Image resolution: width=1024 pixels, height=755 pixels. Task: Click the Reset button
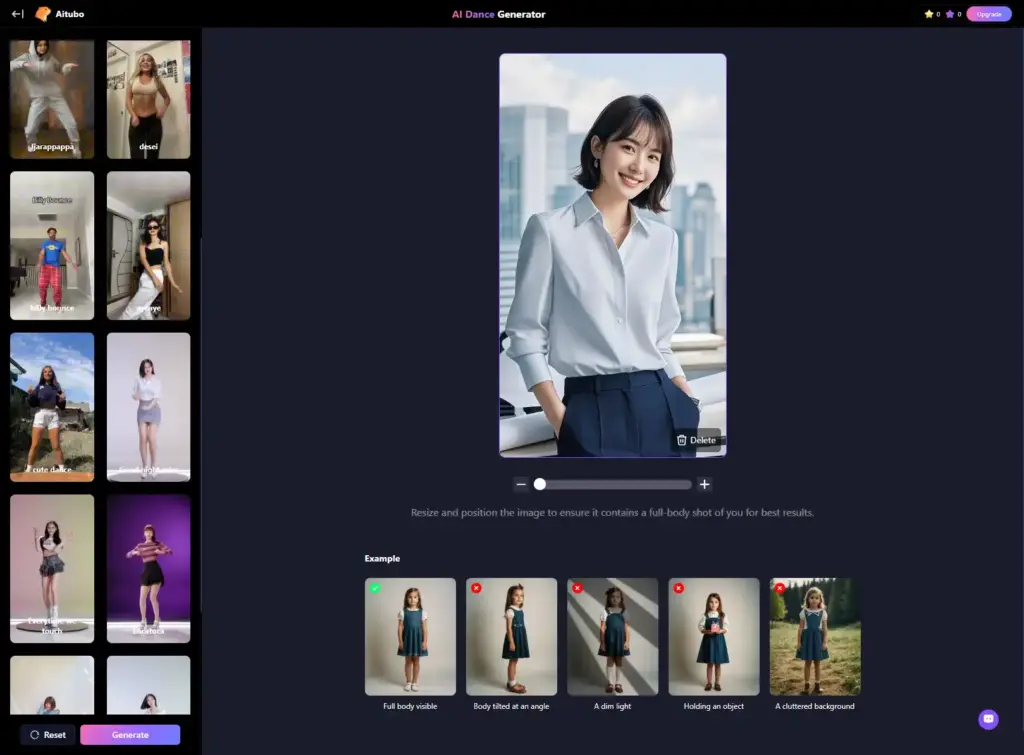48,735
